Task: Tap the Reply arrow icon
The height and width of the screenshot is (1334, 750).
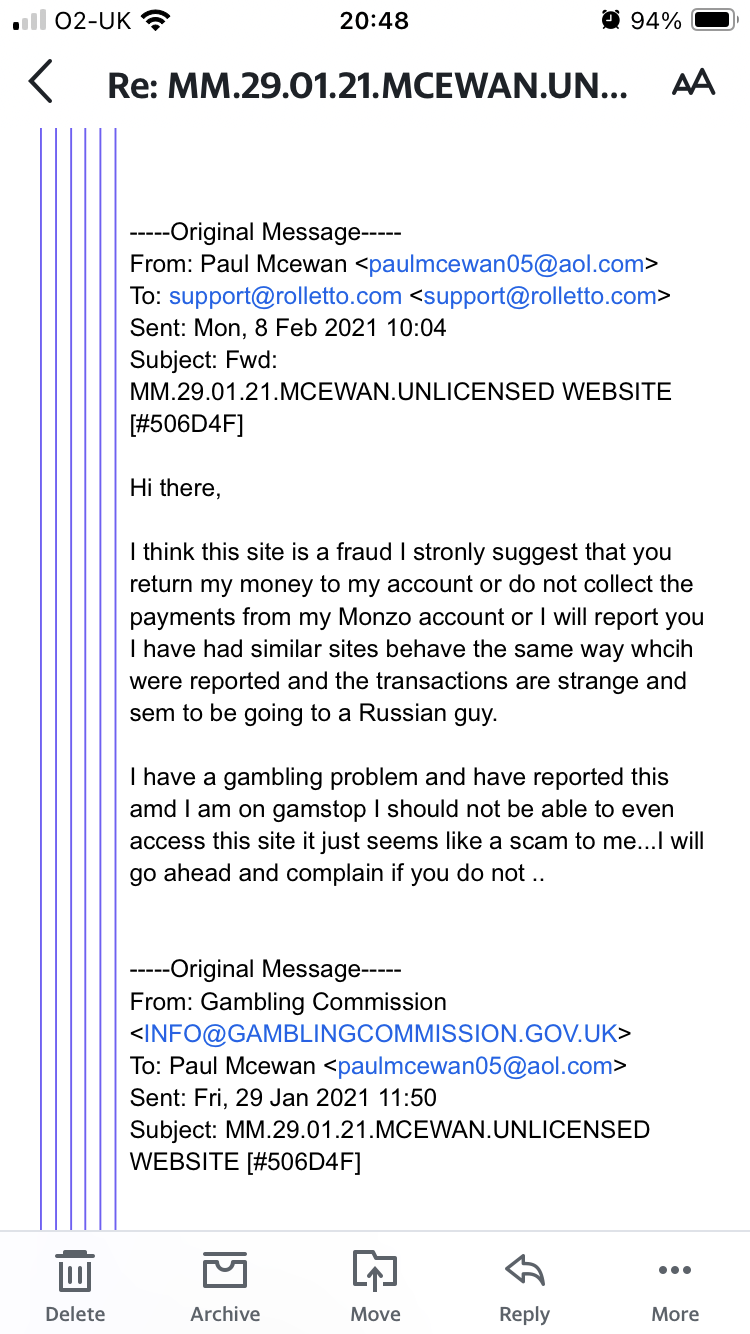Action: (525, 1272)
